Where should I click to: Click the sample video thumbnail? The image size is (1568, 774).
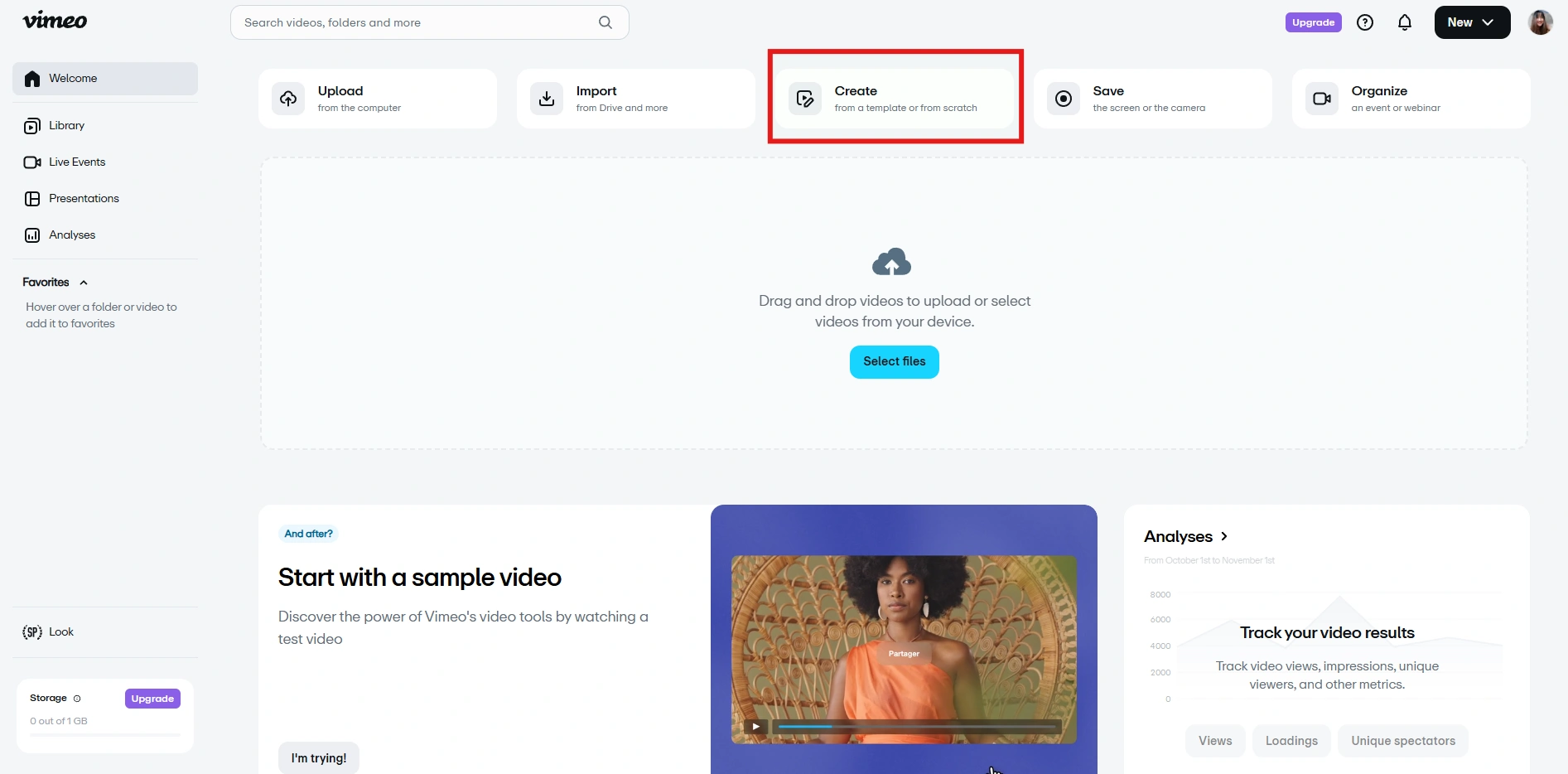click(904, 650)
